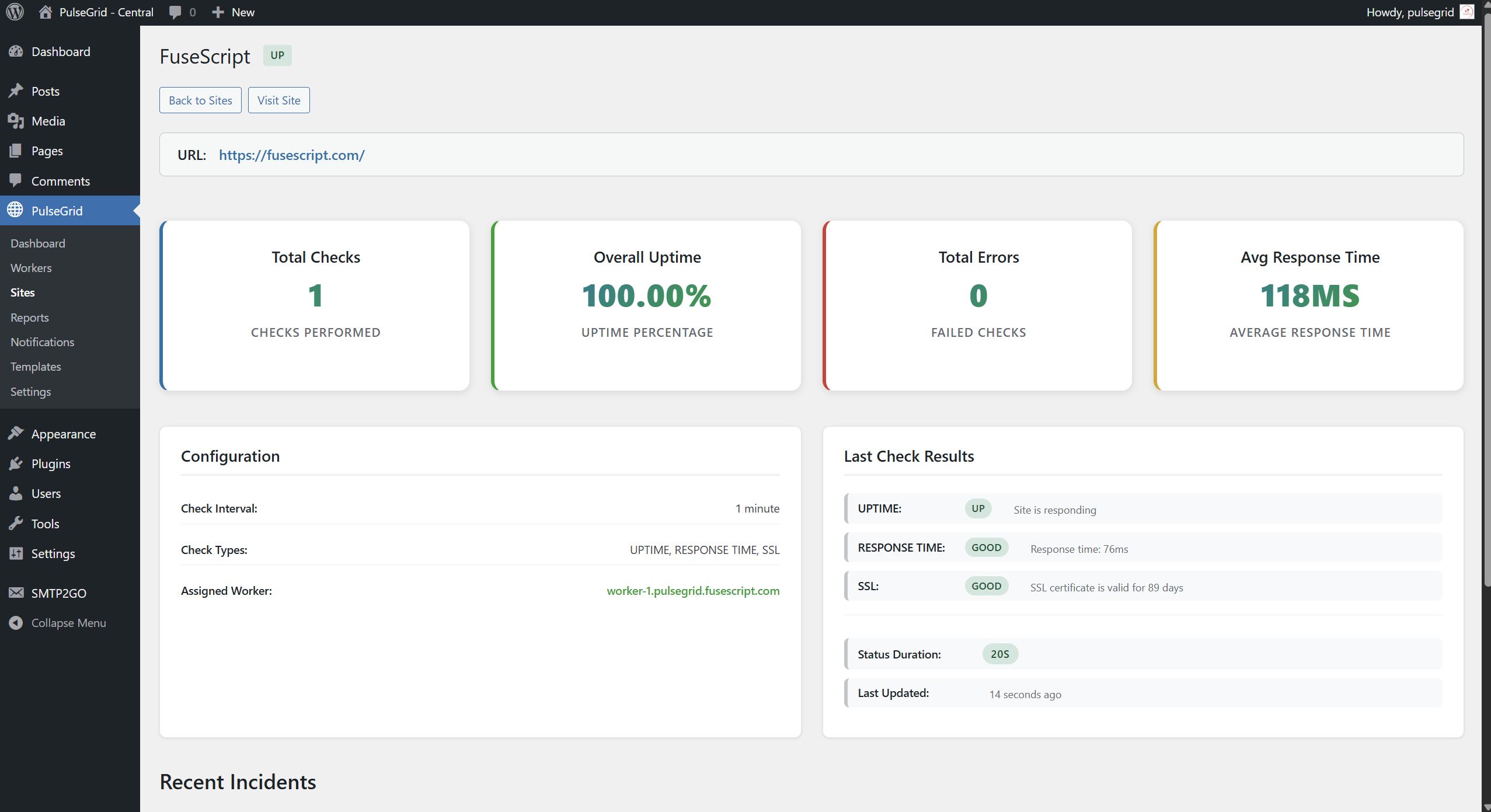Click the Tools wrench icon
The height and width of the screenshot is (812, 1491).
click(x=16, y=524)
